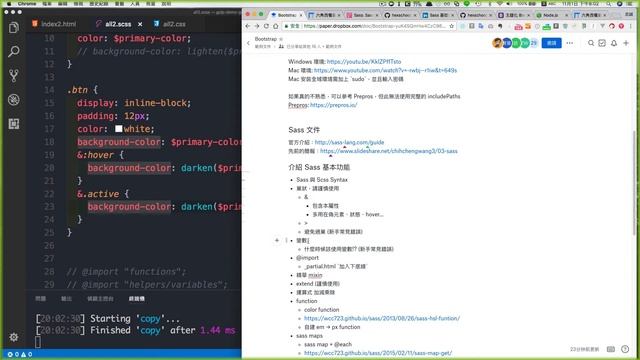This screenshot has width=640, height=360.
Task: Click the Chrome home button
Action: pyautogui.click(x=276, y=26)
